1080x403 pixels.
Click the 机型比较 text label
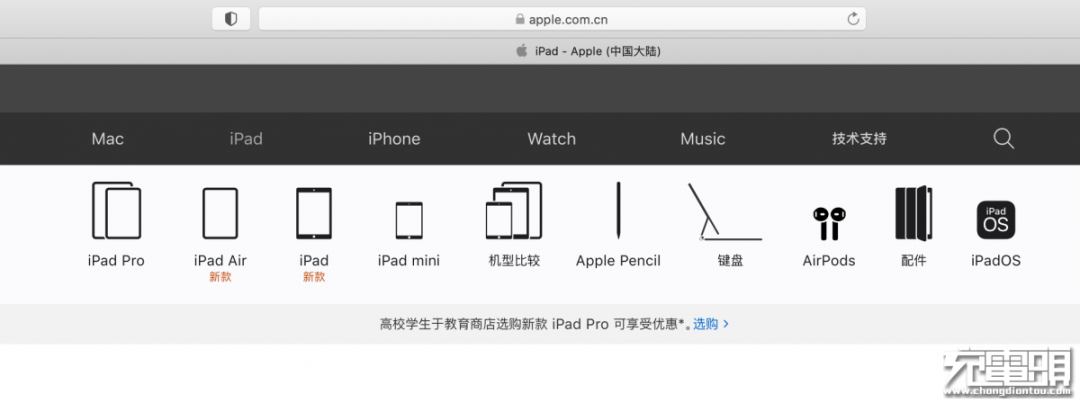(514, 260)
